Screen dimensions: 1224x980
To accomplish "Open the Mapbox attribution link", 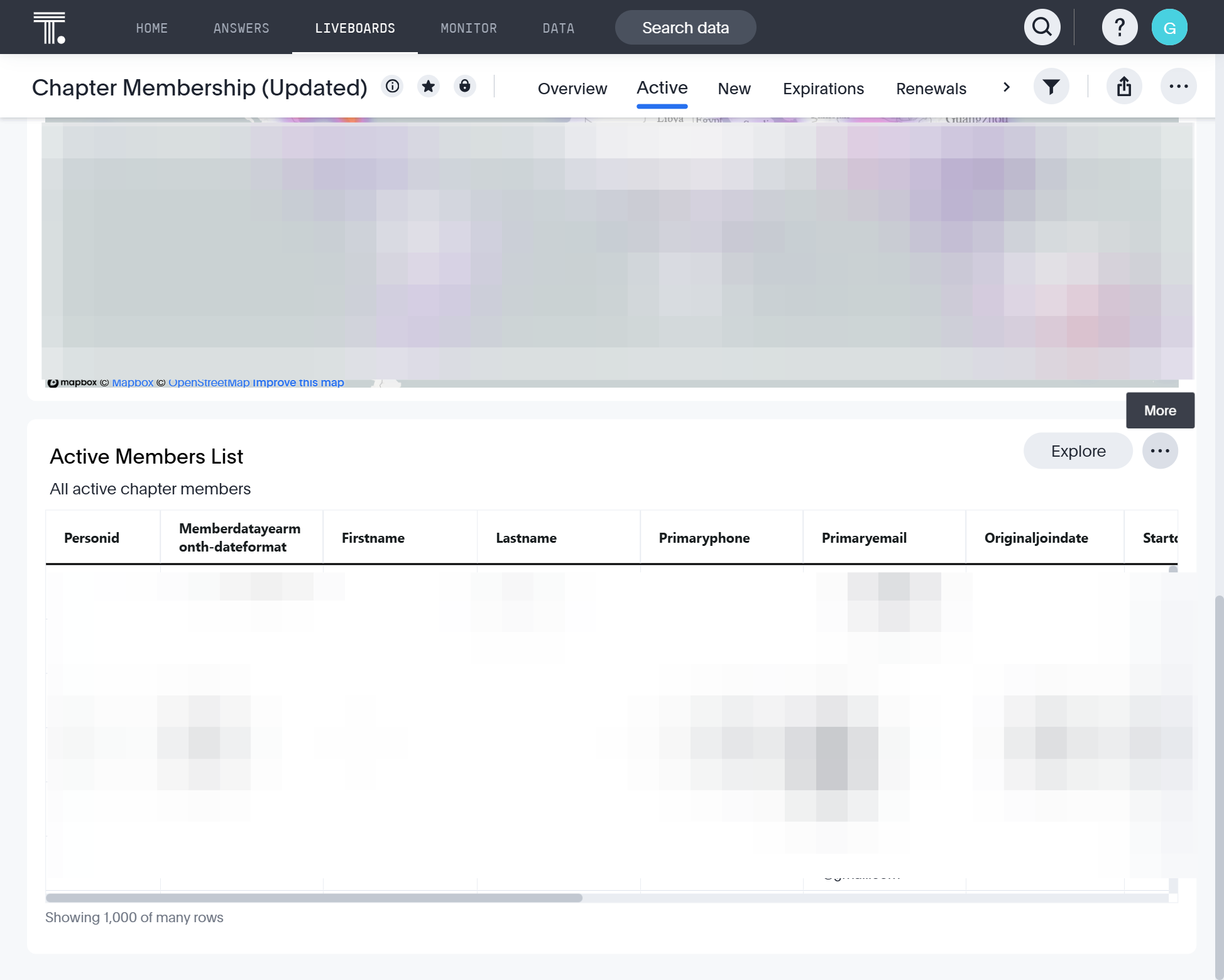I will pos(133,383).
